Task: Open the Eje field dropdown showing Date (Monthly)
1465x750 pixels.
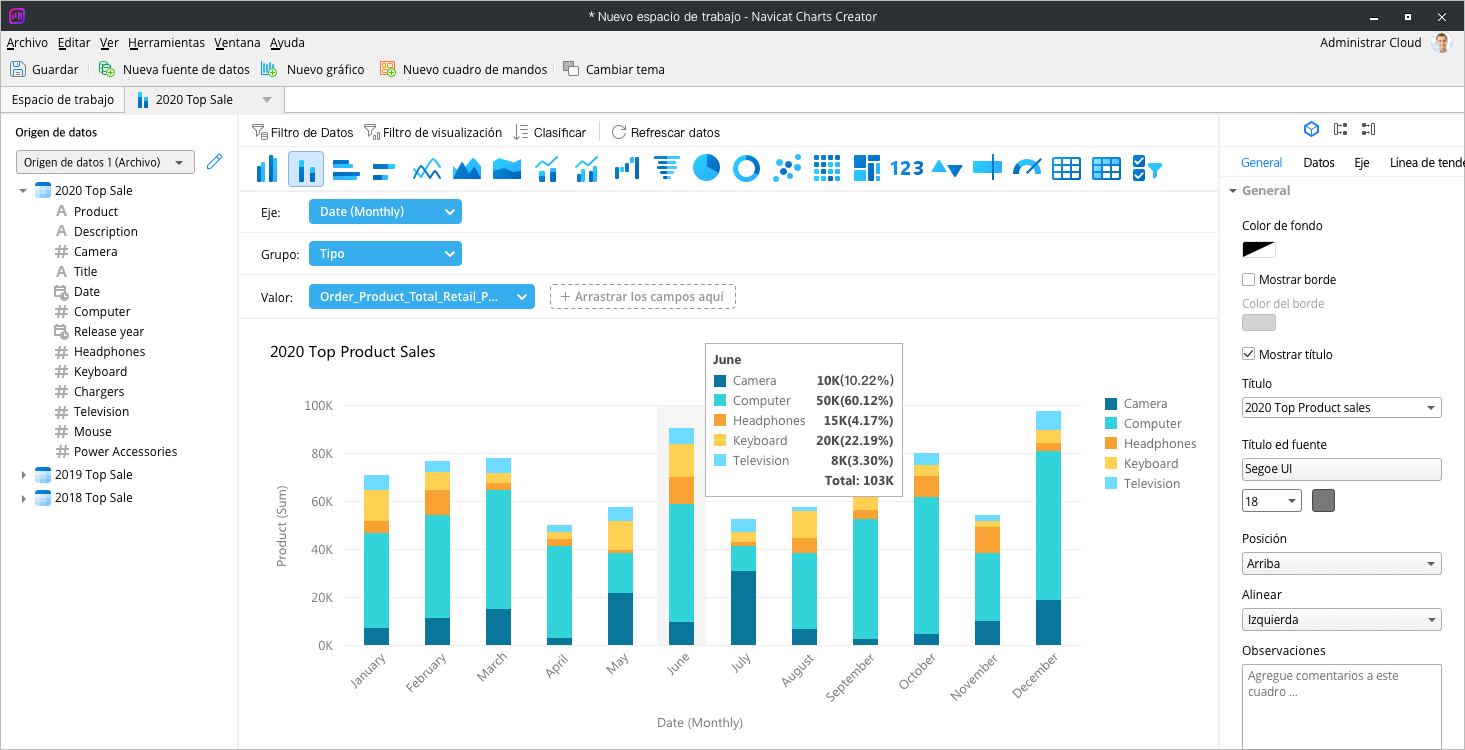Action: tap(385, 211)
